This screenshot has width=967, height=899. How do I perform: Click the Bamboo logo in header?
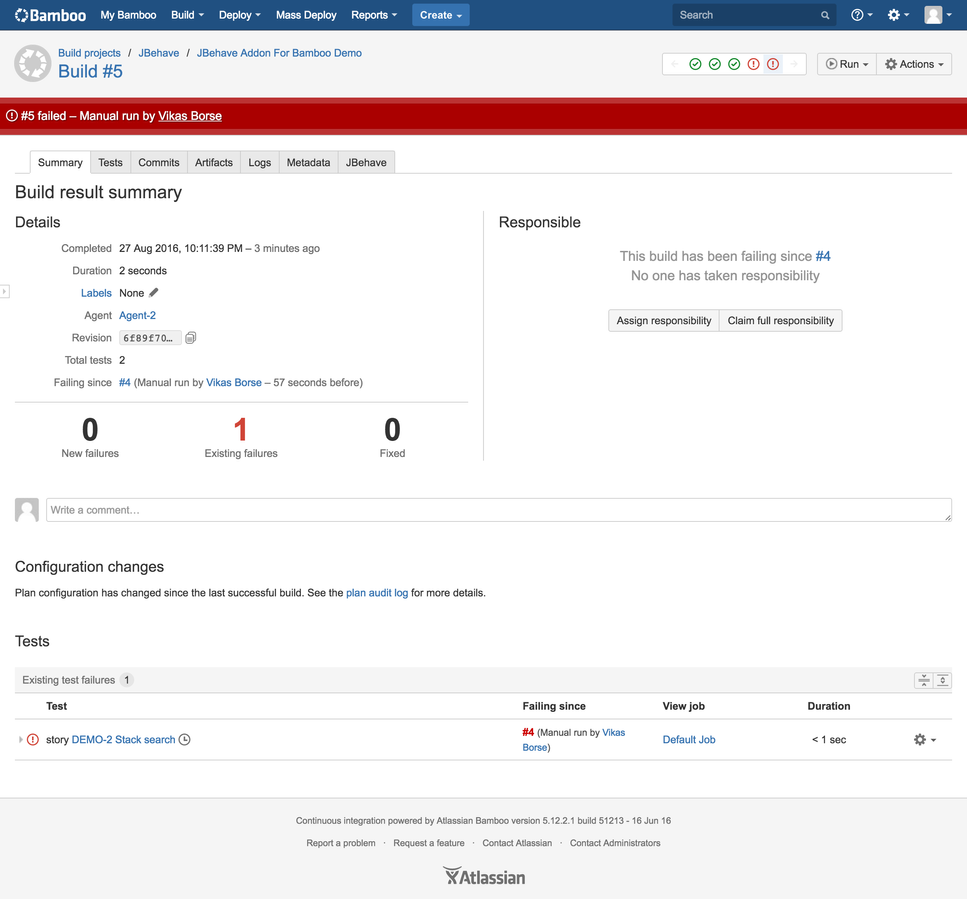(51, 15)
